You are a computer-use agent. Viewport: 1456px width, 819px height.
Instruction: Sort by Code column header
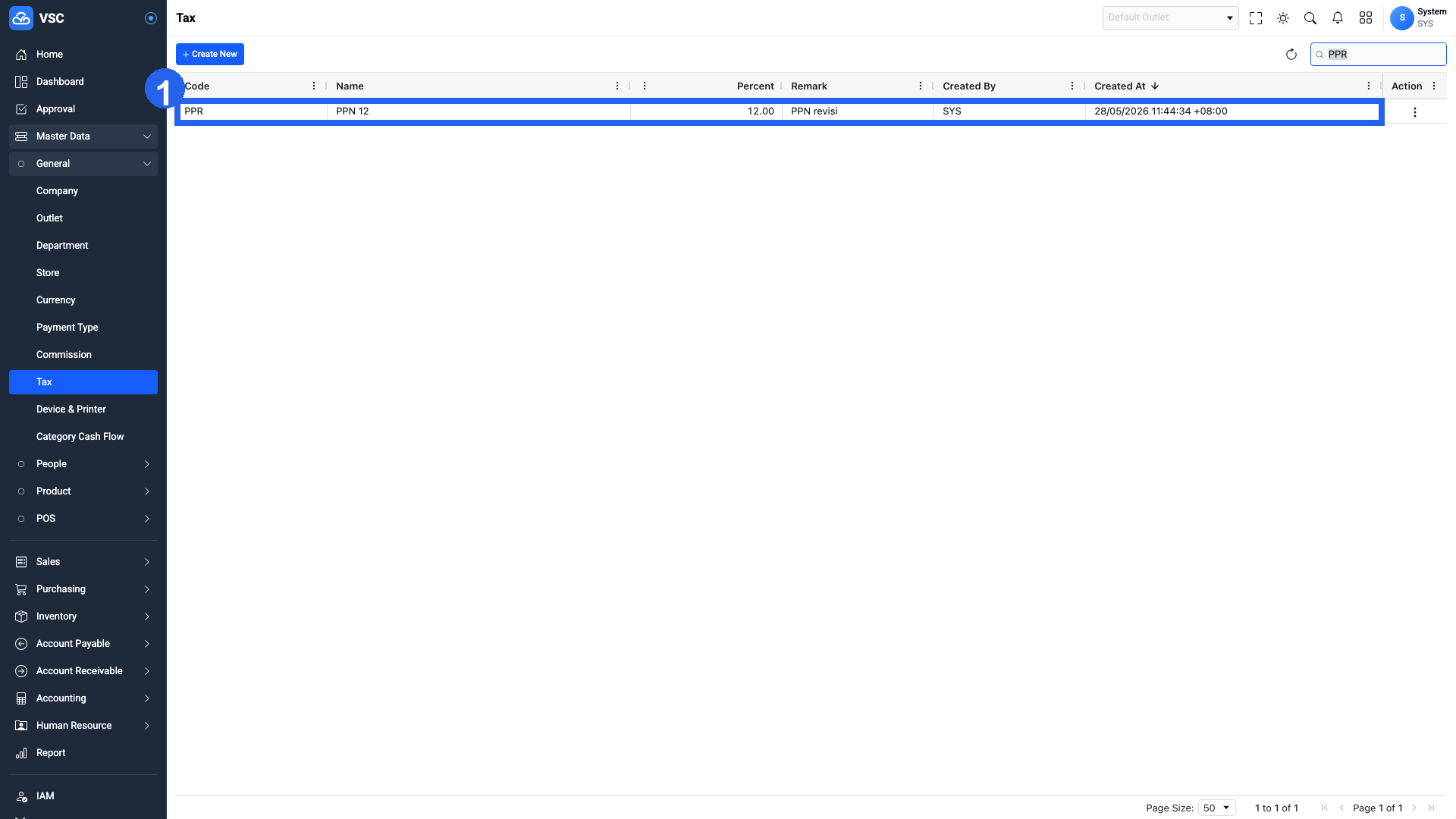[x=197, y=86]
